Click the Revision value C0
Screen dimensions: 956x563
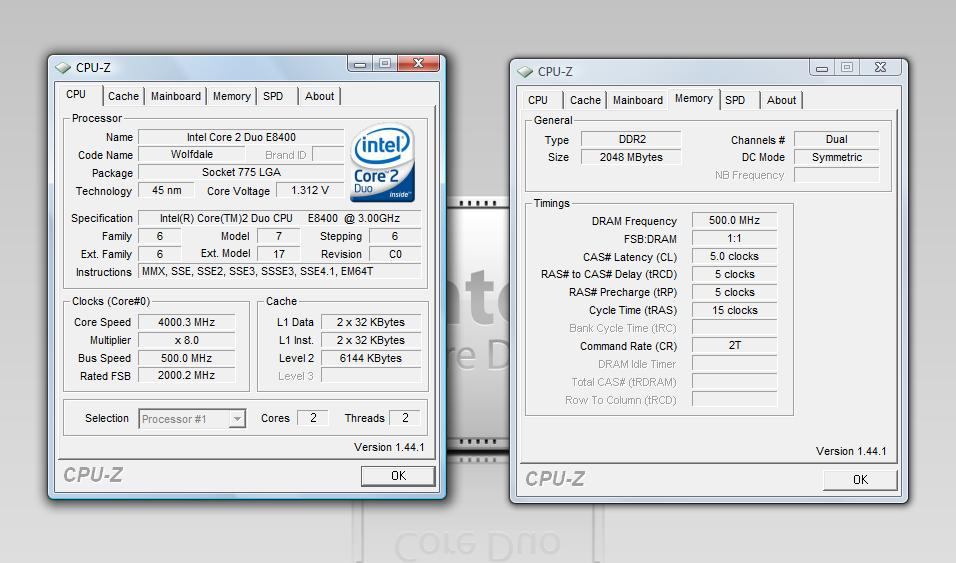point(395,254)
